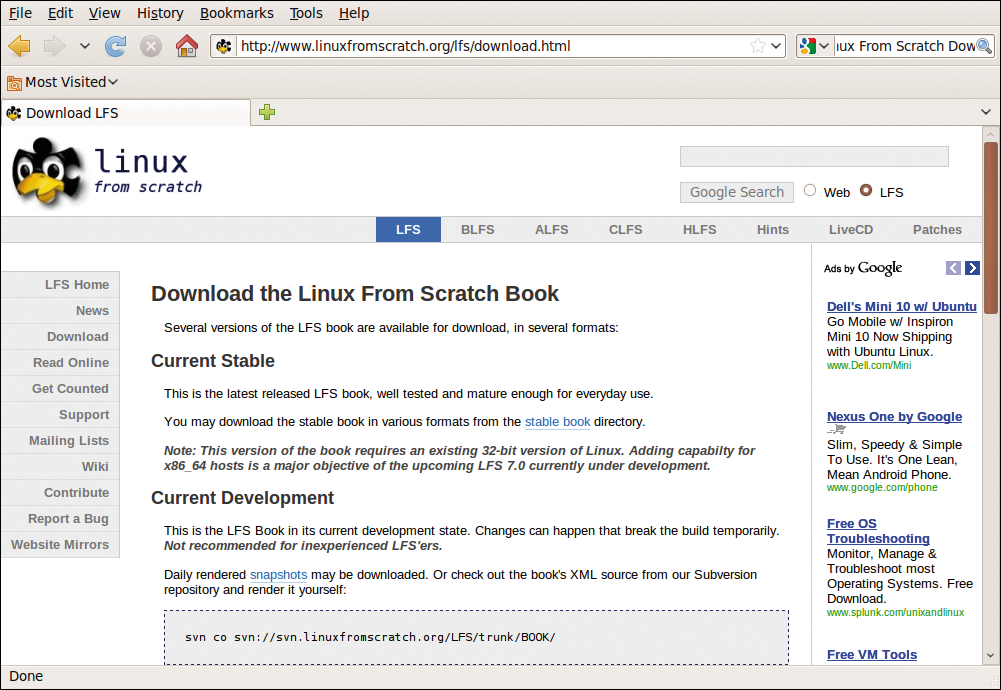Open Dell's Mini 10 w/ Ubuntu ad

(901, 306)
